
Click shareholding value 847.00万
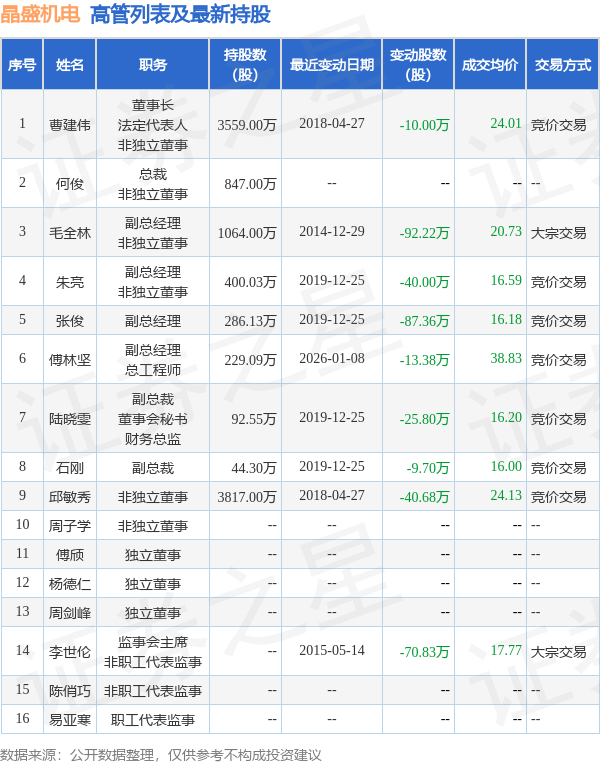(250, 184)
